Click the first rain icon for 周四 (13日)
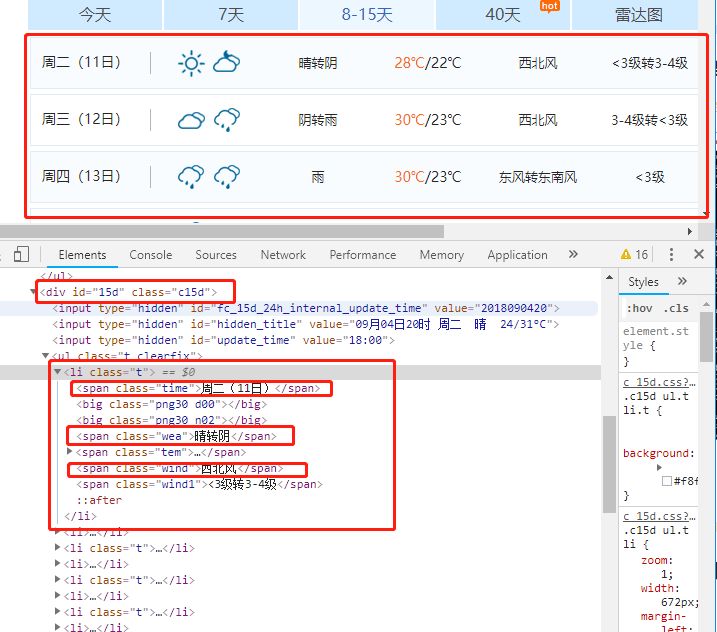 [191, 177]
